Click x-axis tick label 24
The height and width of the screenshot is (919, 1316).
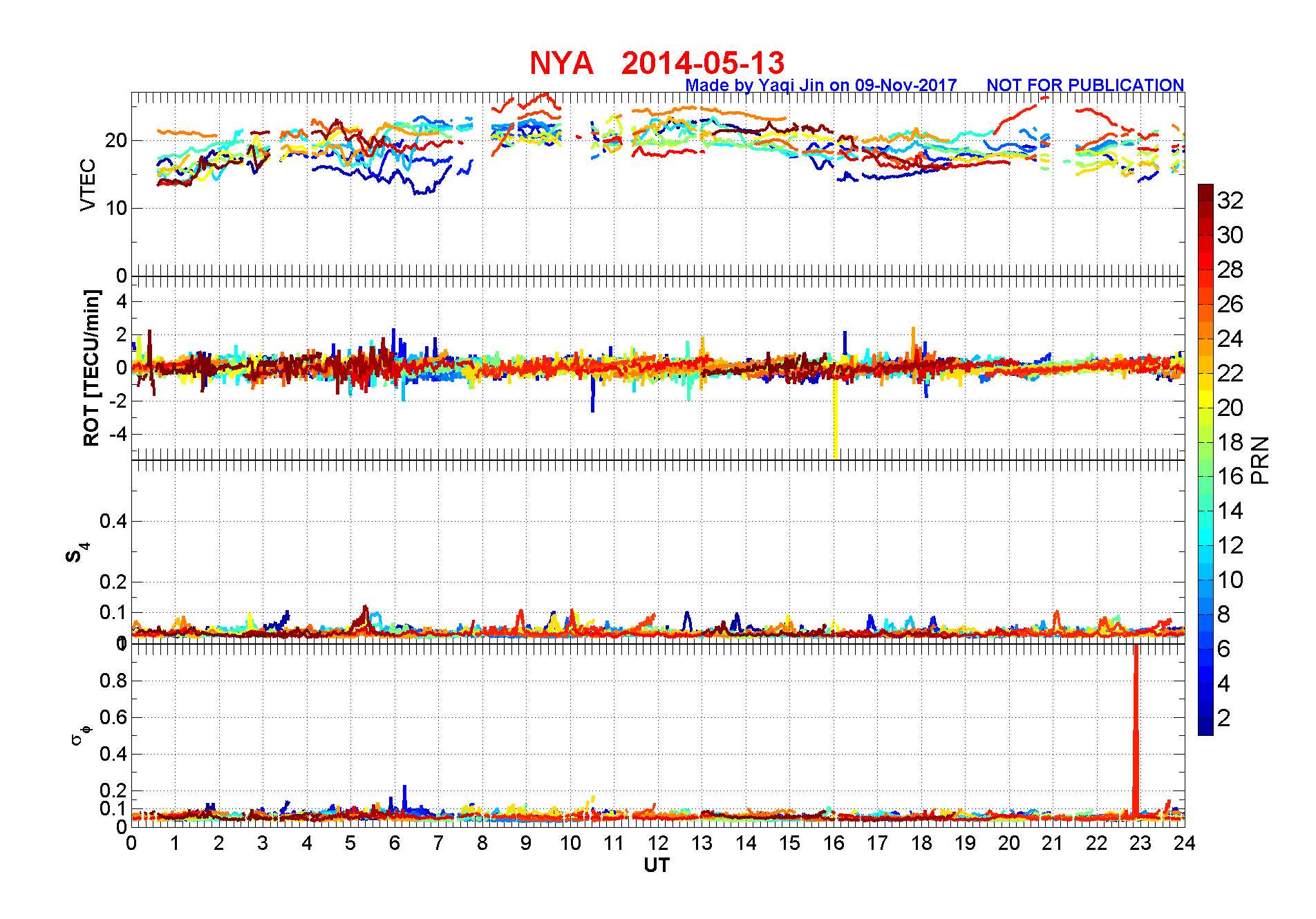tap(1185, 843)
